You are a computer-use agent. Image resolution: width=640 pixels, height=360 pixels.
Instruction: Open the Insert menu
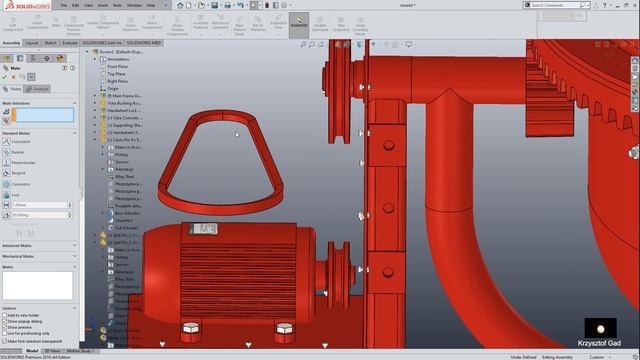[102, 5]
